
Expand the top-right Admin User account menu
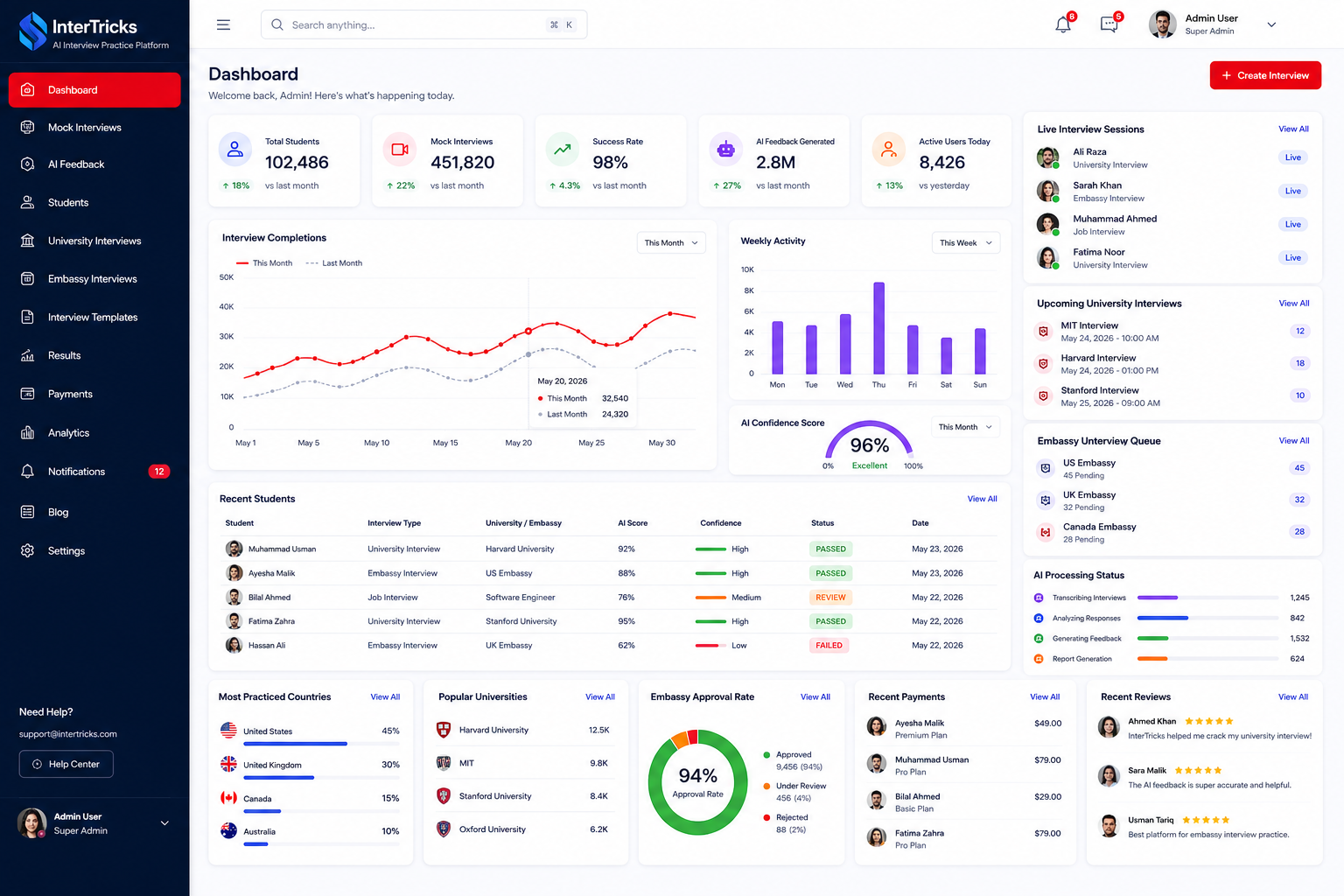(1271, 24)
